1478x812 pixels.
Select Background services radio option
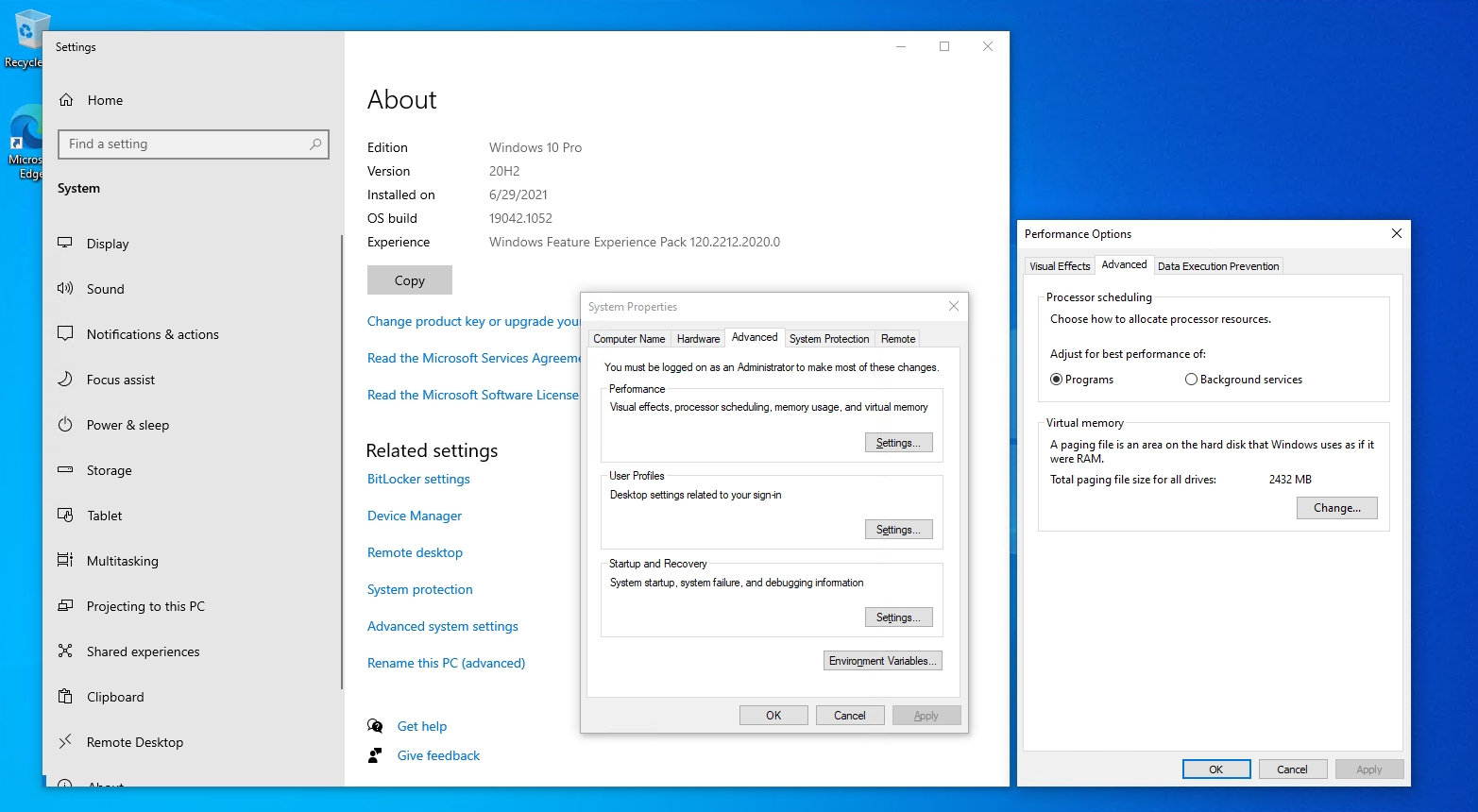tap(1192, 380)
